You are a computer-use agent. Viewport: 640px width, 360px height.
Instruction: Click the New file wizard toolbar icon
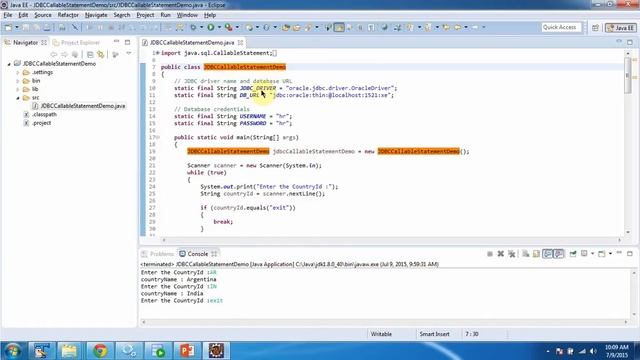tap(8, 27)
